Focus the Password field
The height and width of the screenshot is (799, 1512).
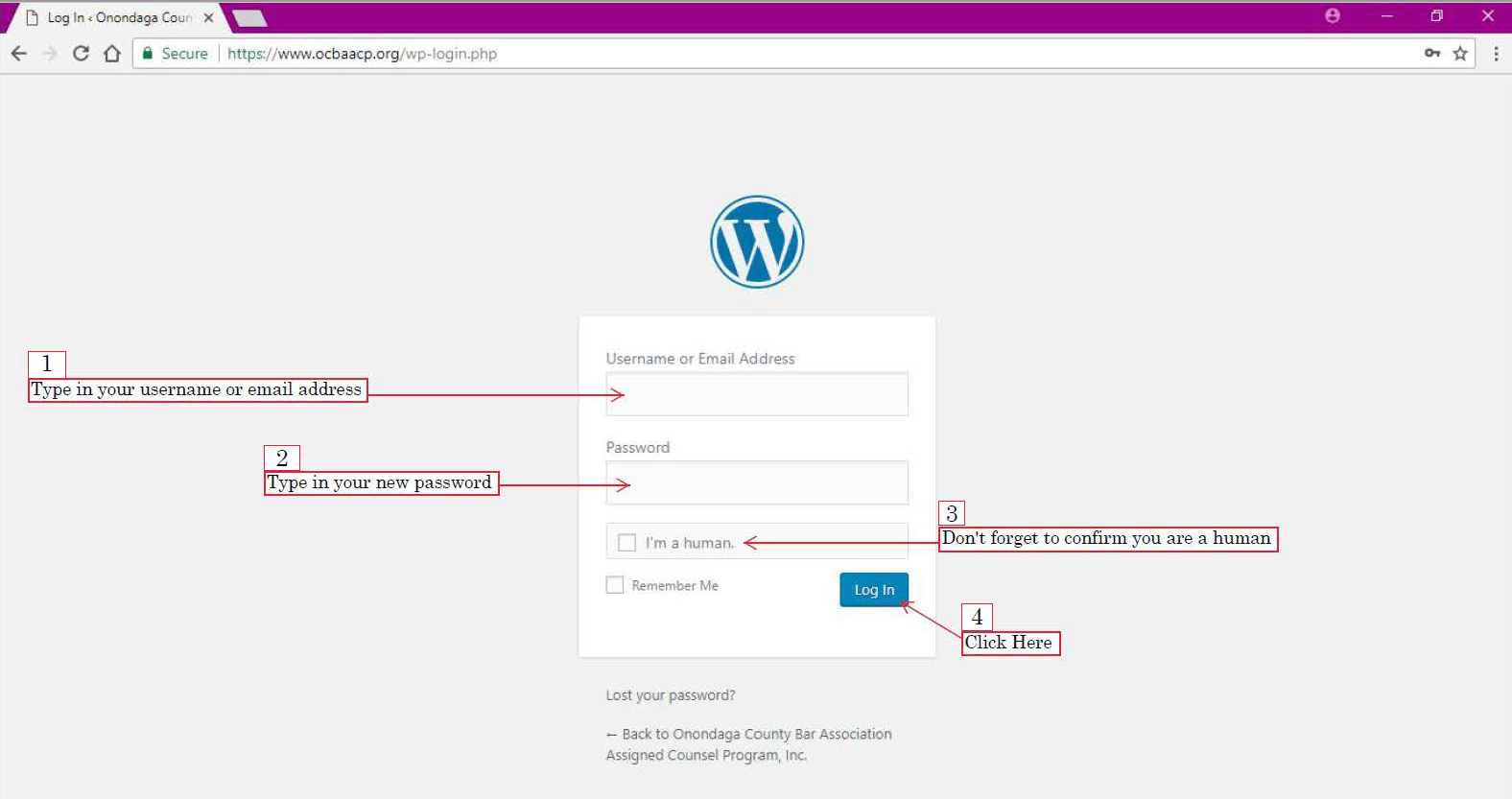pos(757,482)
